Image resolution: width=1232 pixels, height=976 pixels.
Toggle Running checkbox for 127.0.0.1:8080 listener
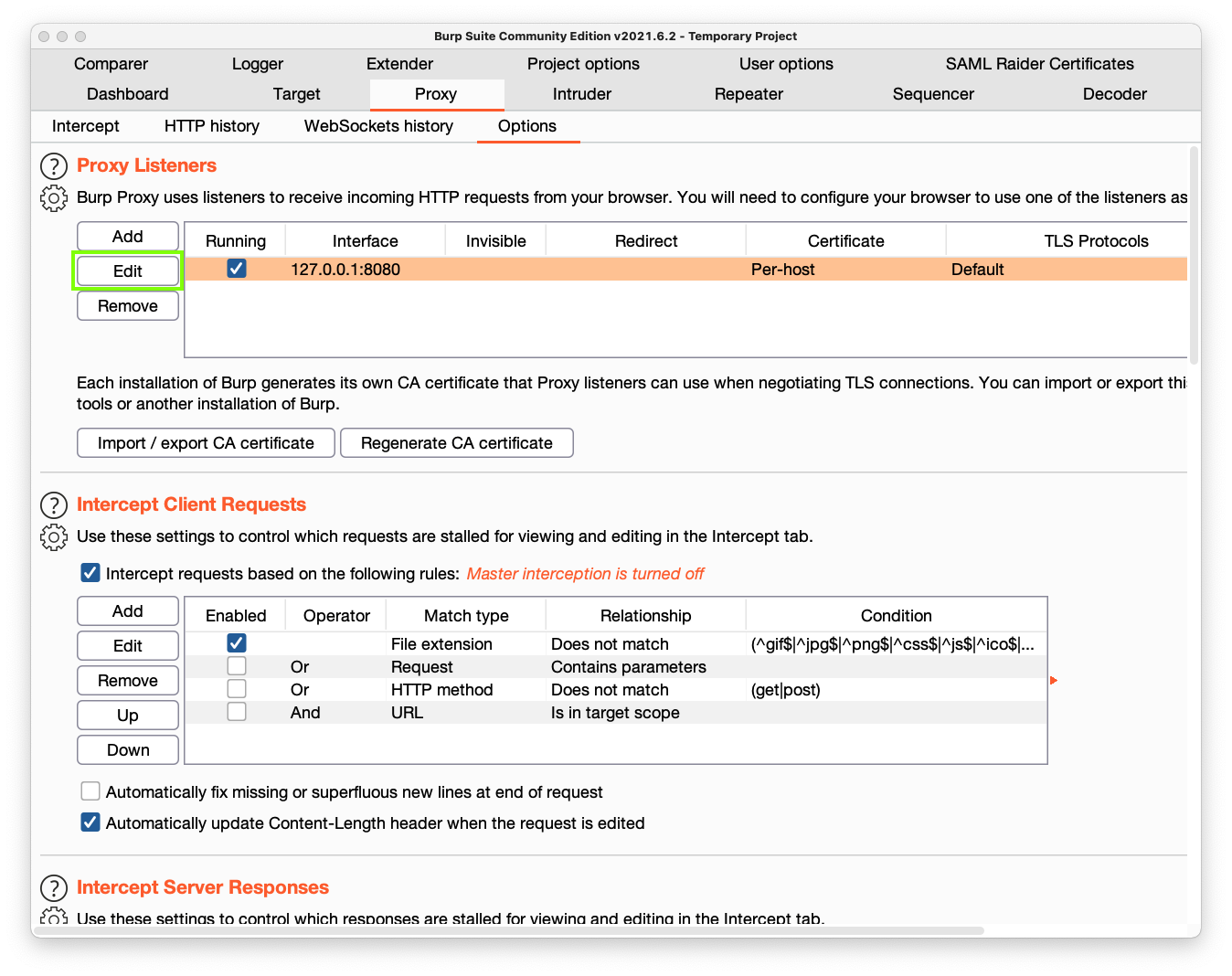pos(237,269)
